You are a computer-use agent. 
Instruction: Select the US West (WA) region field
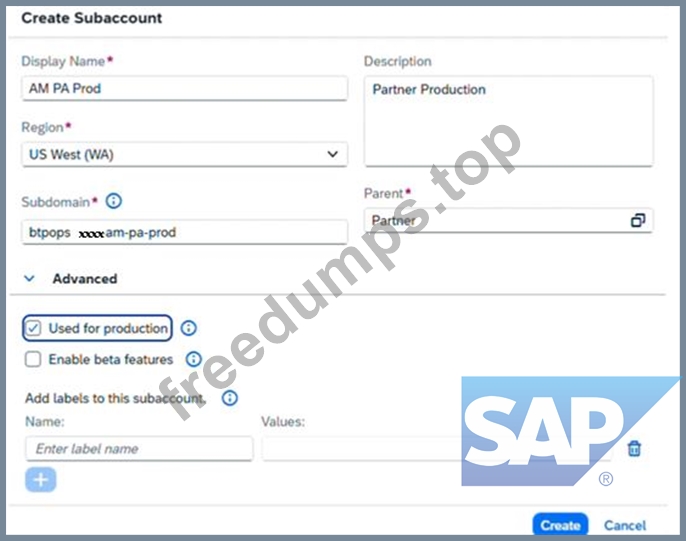click(185, 154)
